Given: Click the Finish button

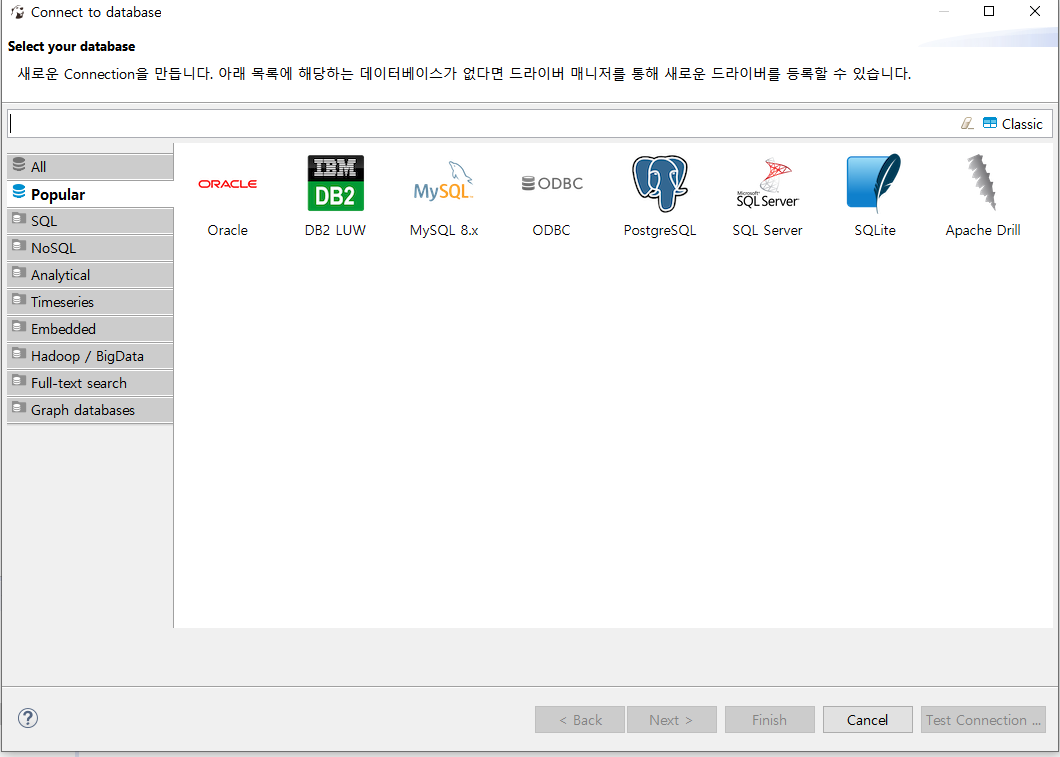Looking at the screenshot, I should pyautogui.click(x=769, y=720).
